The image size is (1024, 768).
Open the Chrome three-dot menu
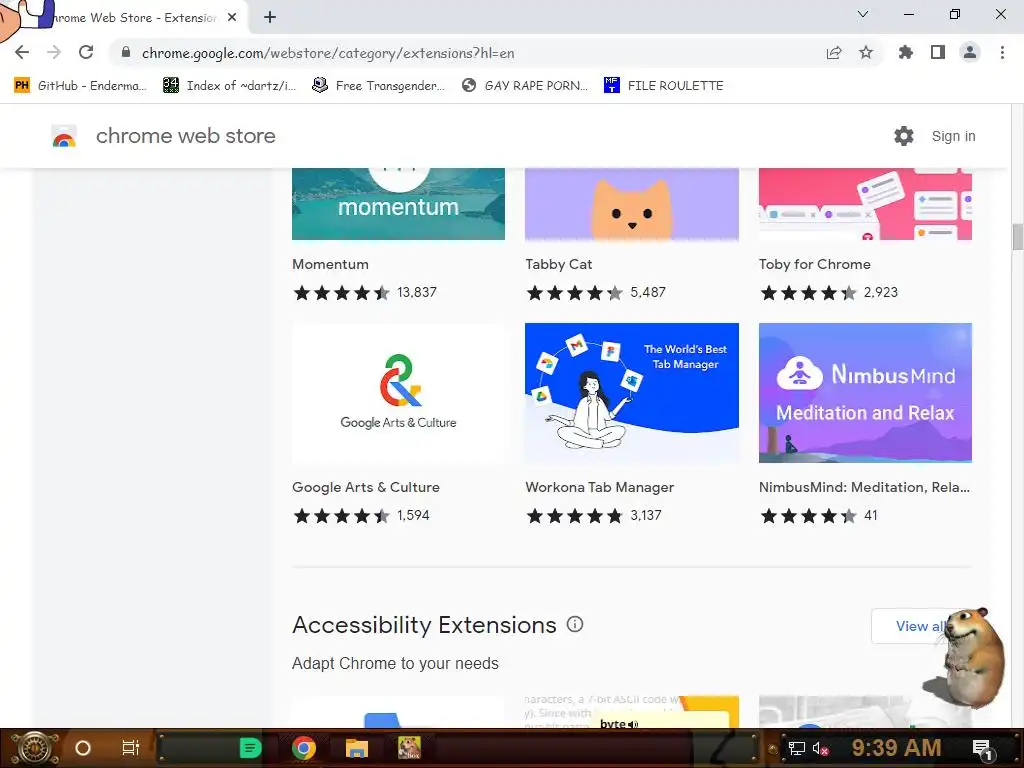(1002, 52)
